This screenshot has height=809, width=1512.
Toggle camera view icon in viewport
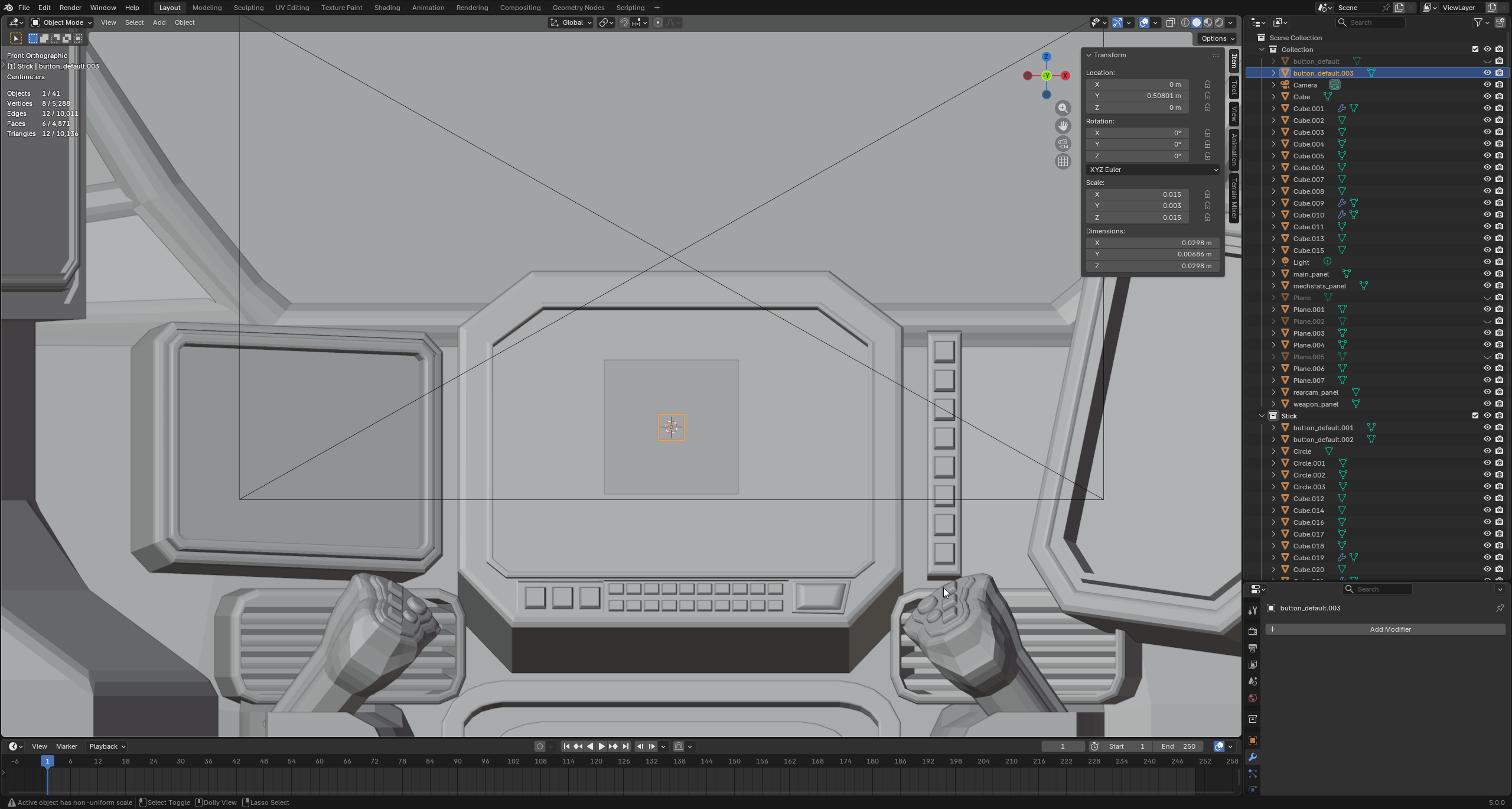[x=1063, y=144]
